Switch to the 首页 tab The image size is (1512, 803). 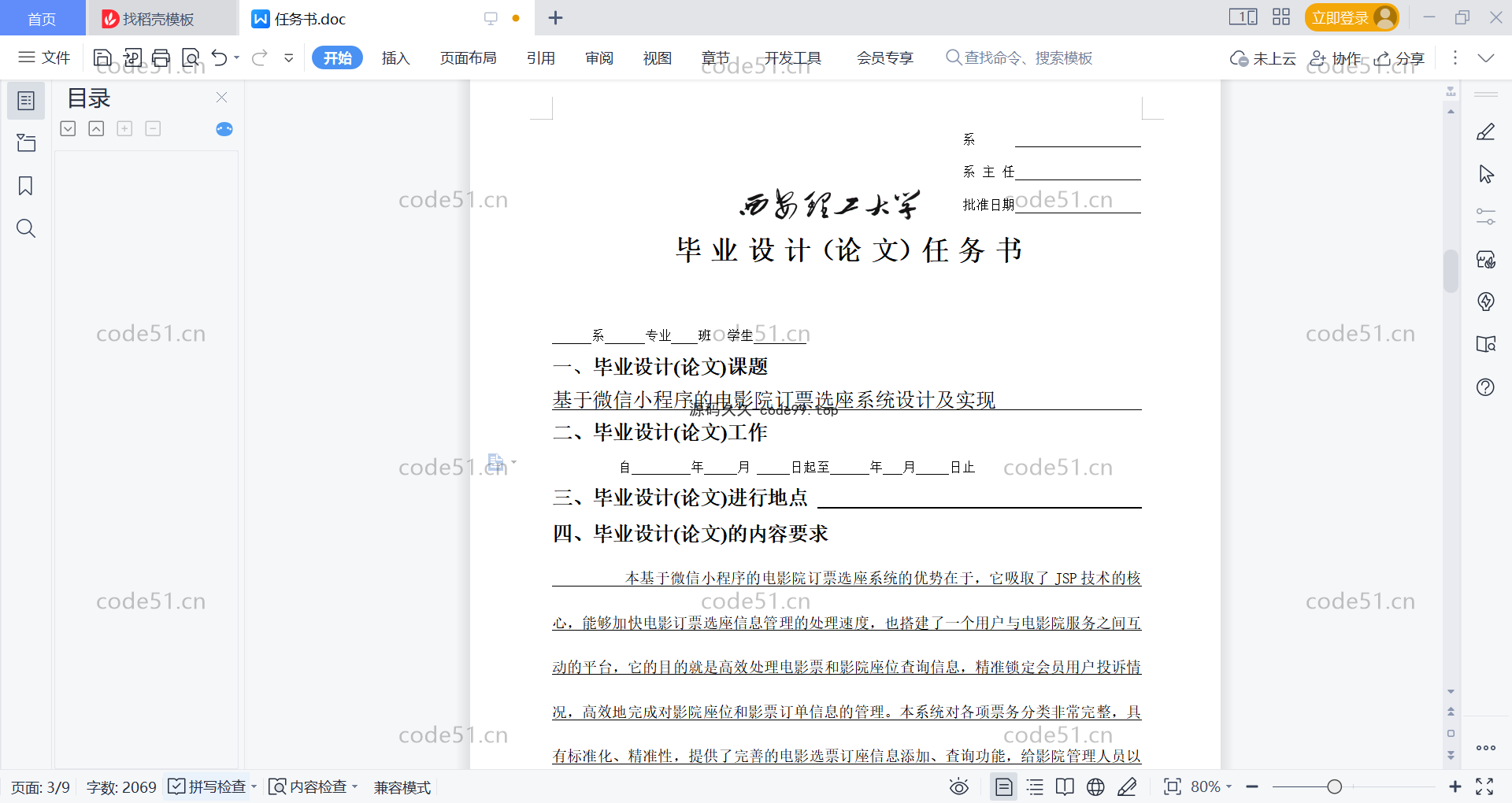pos(43,18)
